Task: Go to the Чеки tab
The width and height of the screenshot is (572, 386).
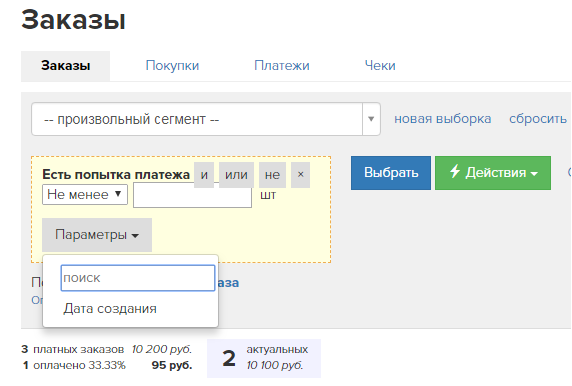Action: pyautogui.click(x=380, y=66)
